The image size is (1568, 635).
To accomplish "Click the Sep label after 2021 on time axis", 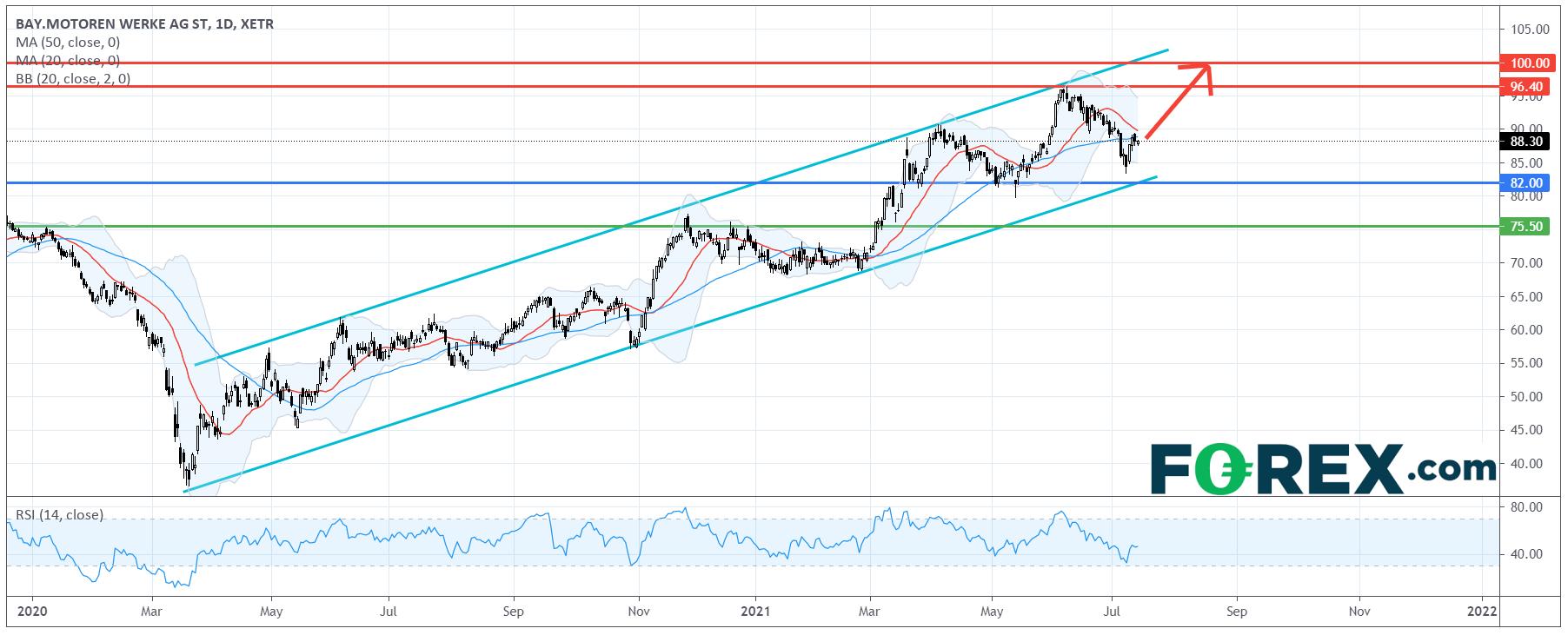I will 1237,611.
